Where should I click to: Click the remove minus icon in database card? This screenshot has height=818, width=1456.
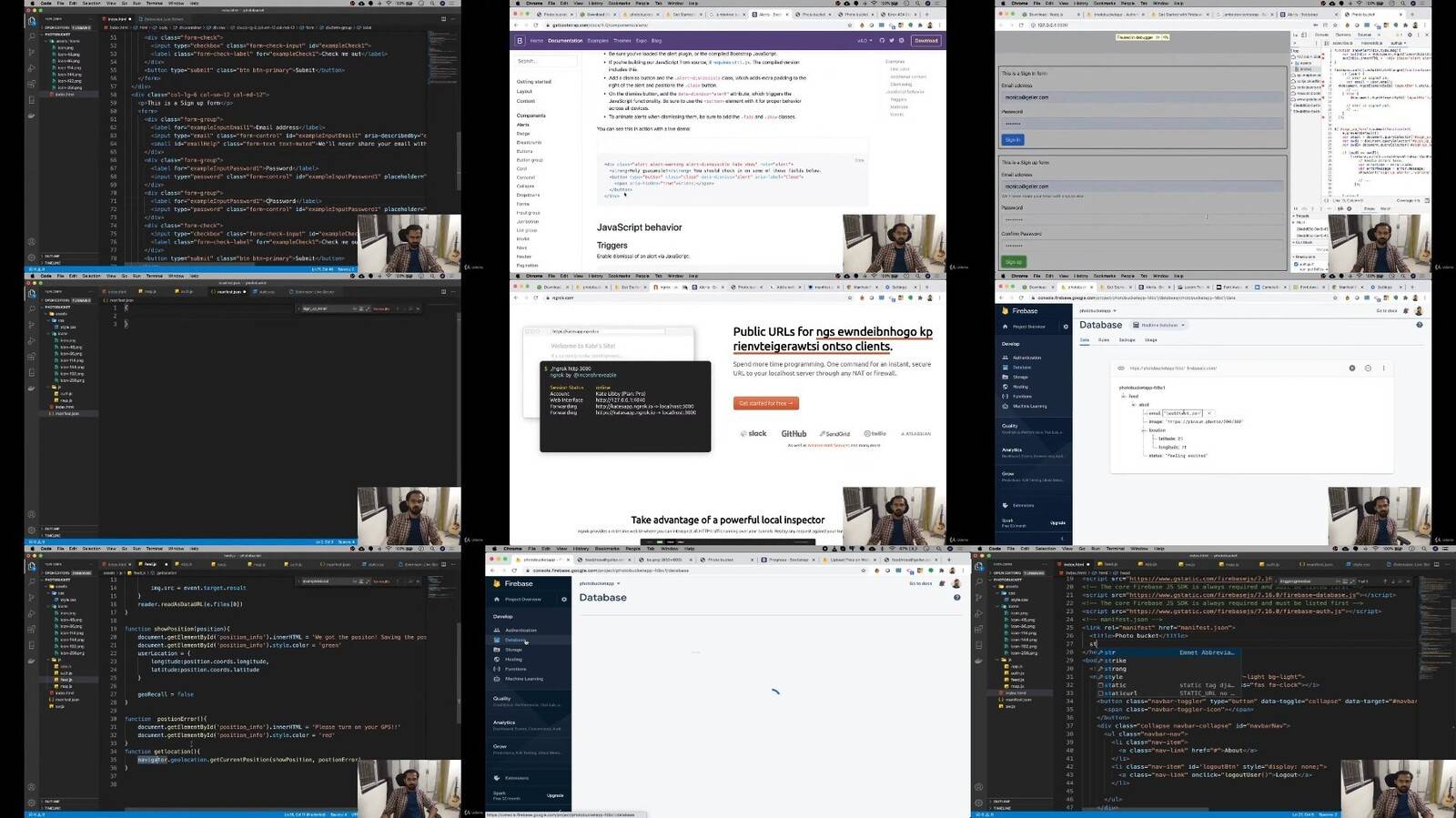click(1368, 369)
